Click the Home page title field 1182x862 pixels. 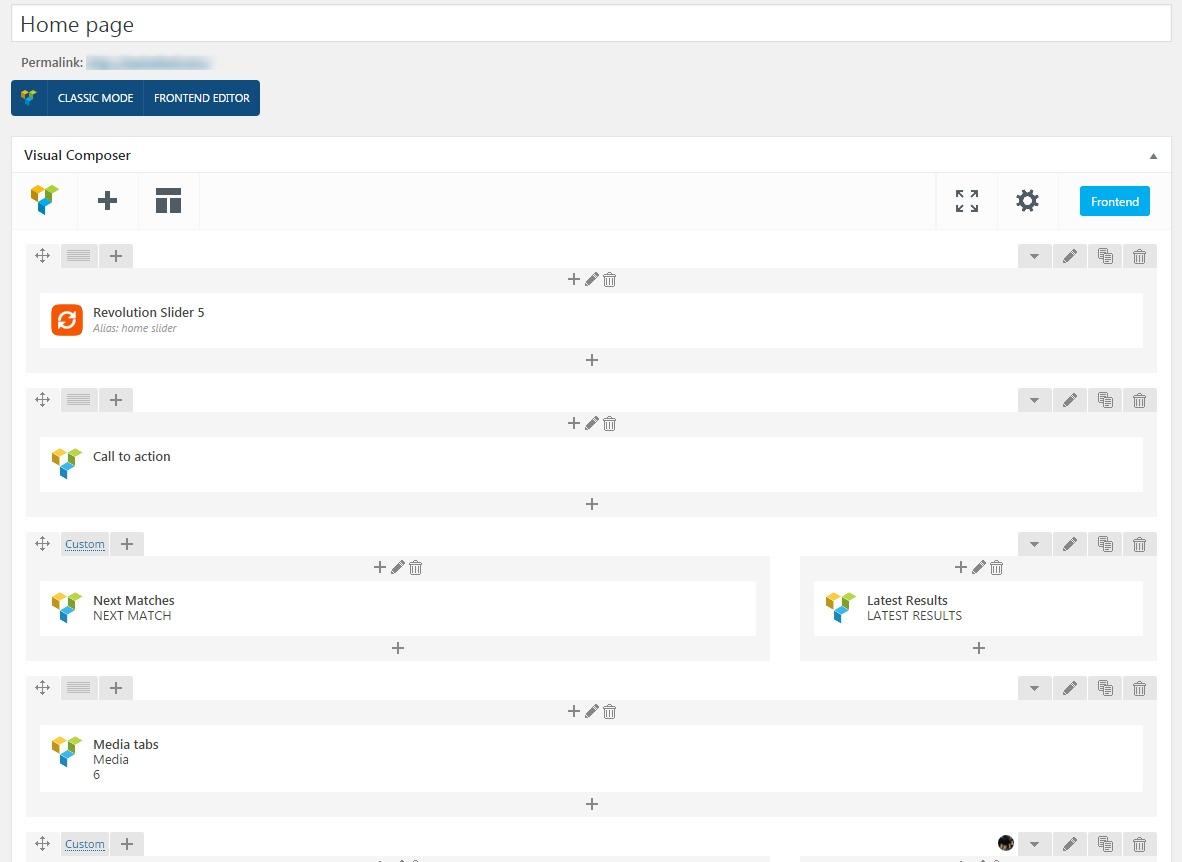[x=590, y=24]
